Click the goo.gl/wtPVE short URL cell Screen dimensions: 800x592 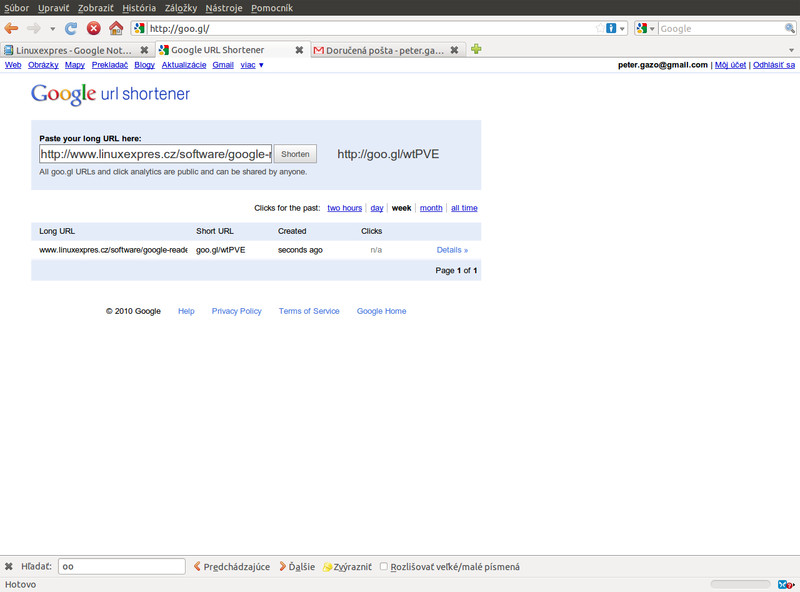tap(220, 250)
